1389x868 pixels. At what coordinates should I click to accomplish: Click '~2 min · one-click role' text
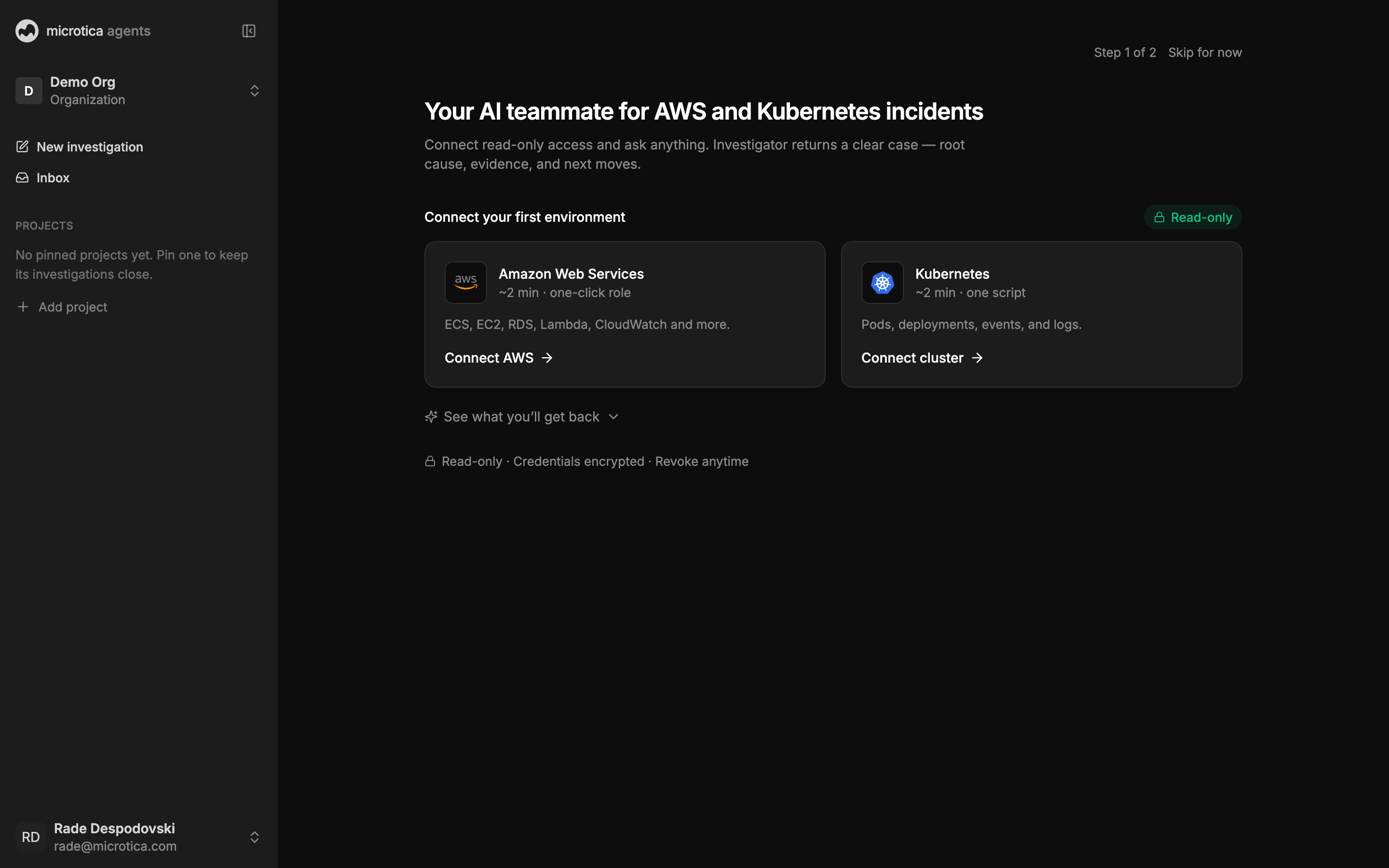pyautogui.click(x=564, y=293)
